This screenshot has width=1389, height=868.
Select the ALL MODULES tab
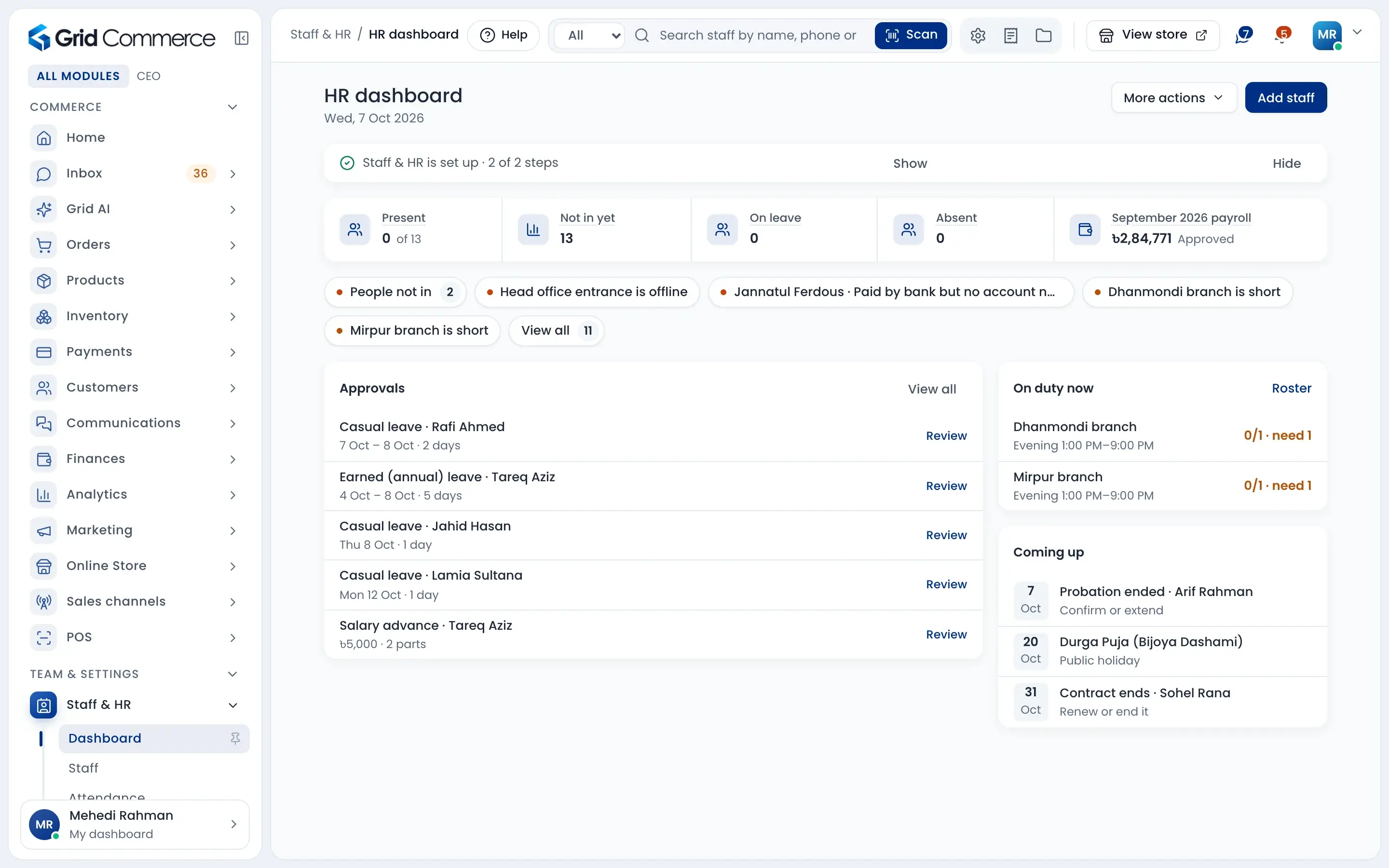79,76
